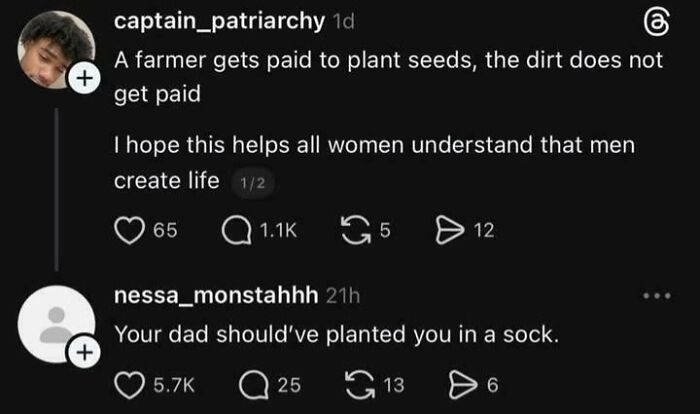Open the three-dot menu on nessa_monstahhh's reply
700x414 pixels.
pyautogui.click(x=653, y=297)
